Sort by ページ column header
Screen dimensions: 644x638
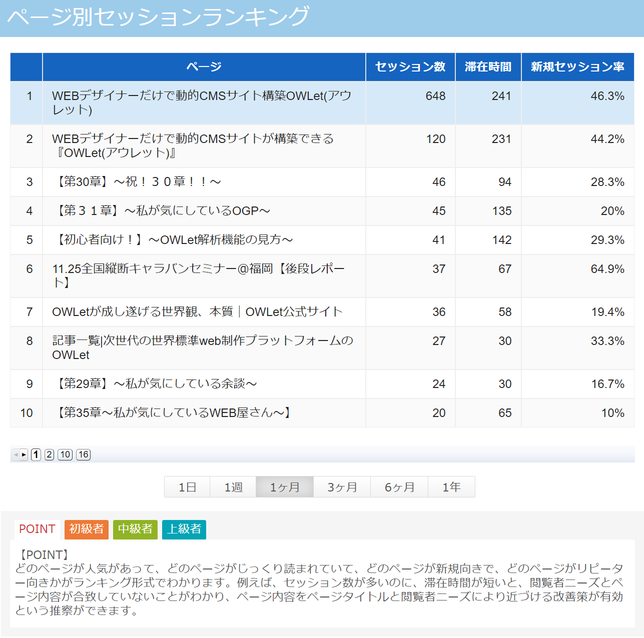pos(204,67)
